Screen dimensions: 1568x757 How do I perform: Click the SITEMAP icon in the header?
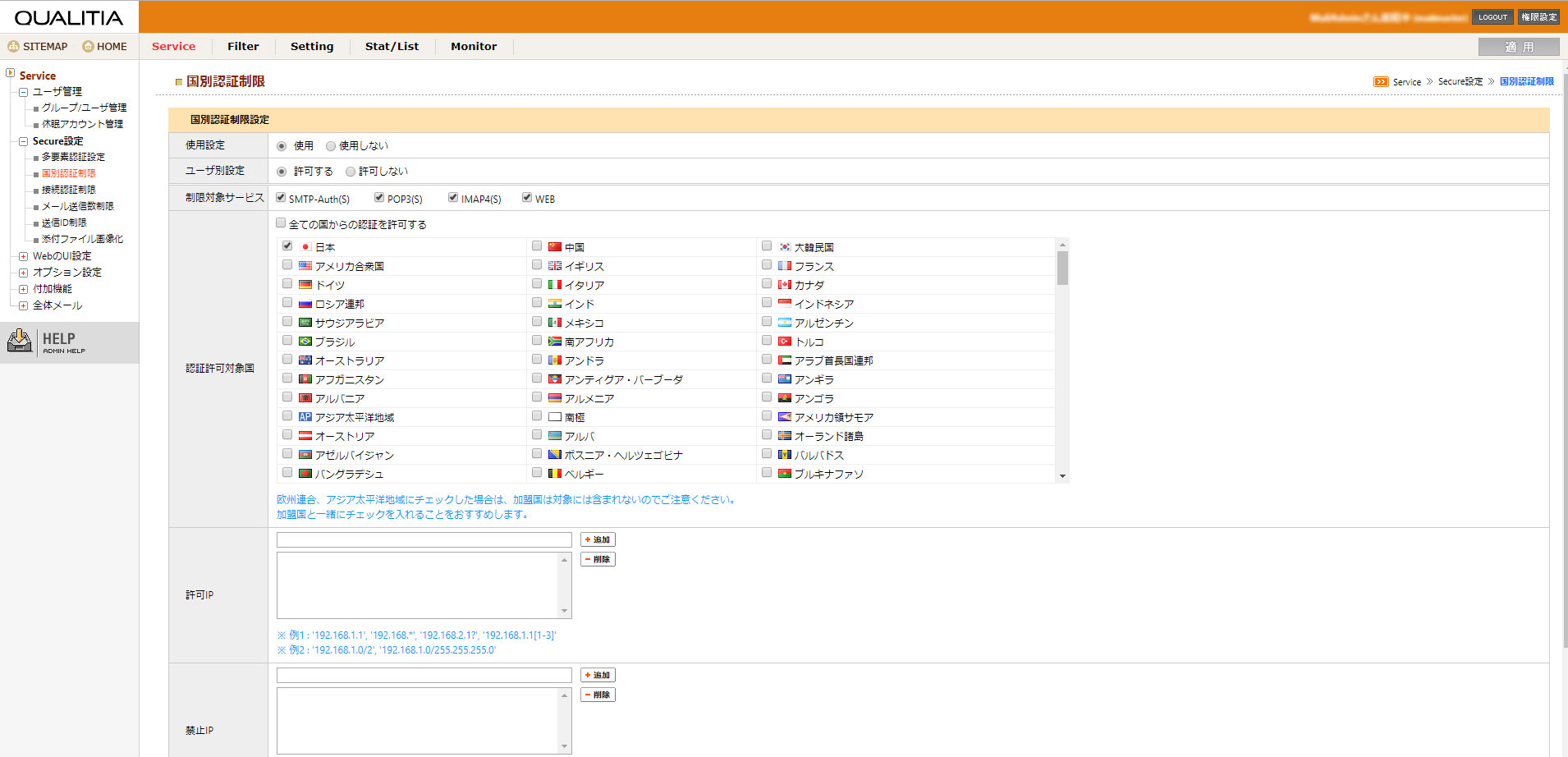click(x=13, y=47)
